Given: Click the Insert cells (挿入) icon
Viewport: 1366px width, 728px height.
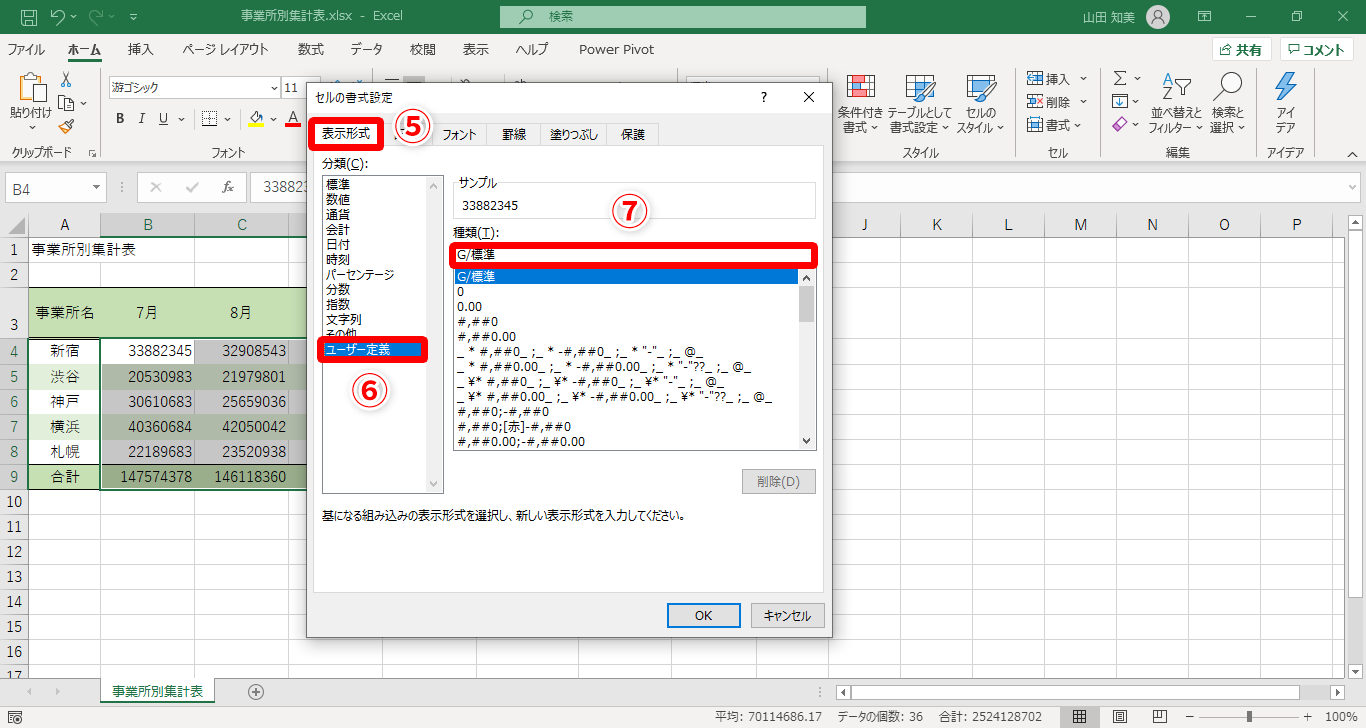Looking at the screenshot, I should coord(1033,78).
